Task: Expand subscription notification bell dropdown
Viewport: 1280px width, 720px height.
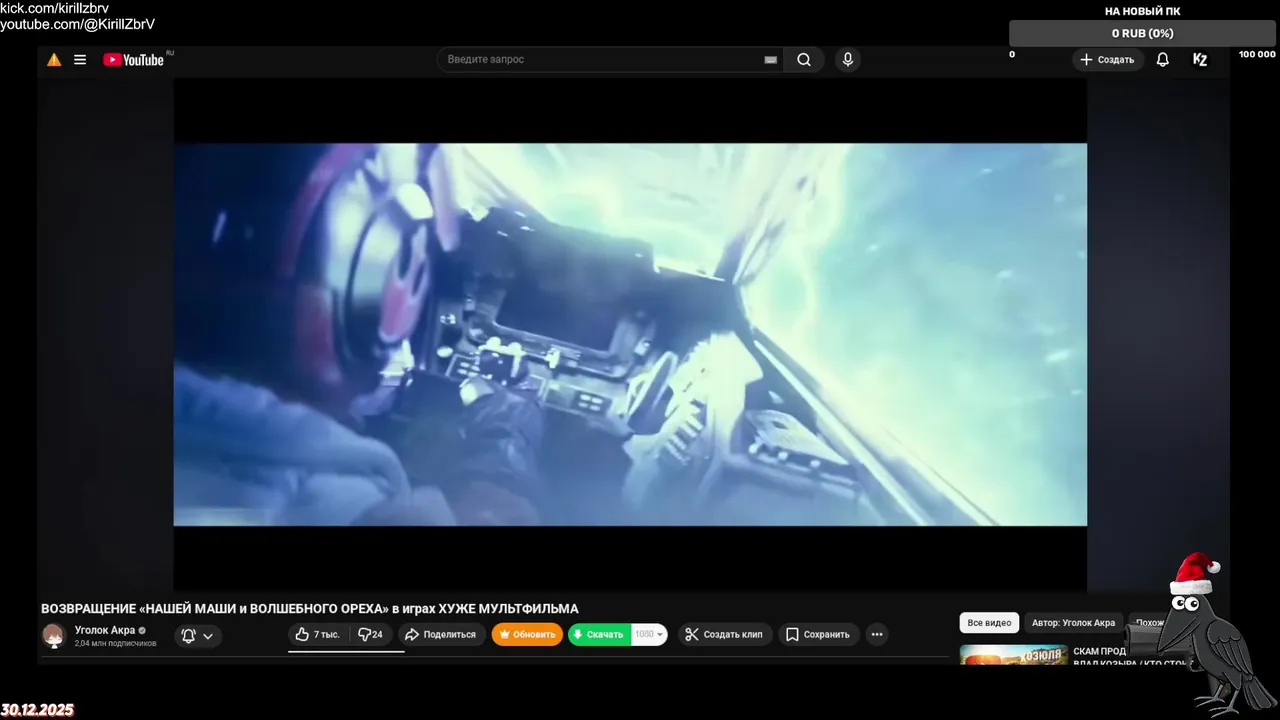Action: tap(198, 635)
